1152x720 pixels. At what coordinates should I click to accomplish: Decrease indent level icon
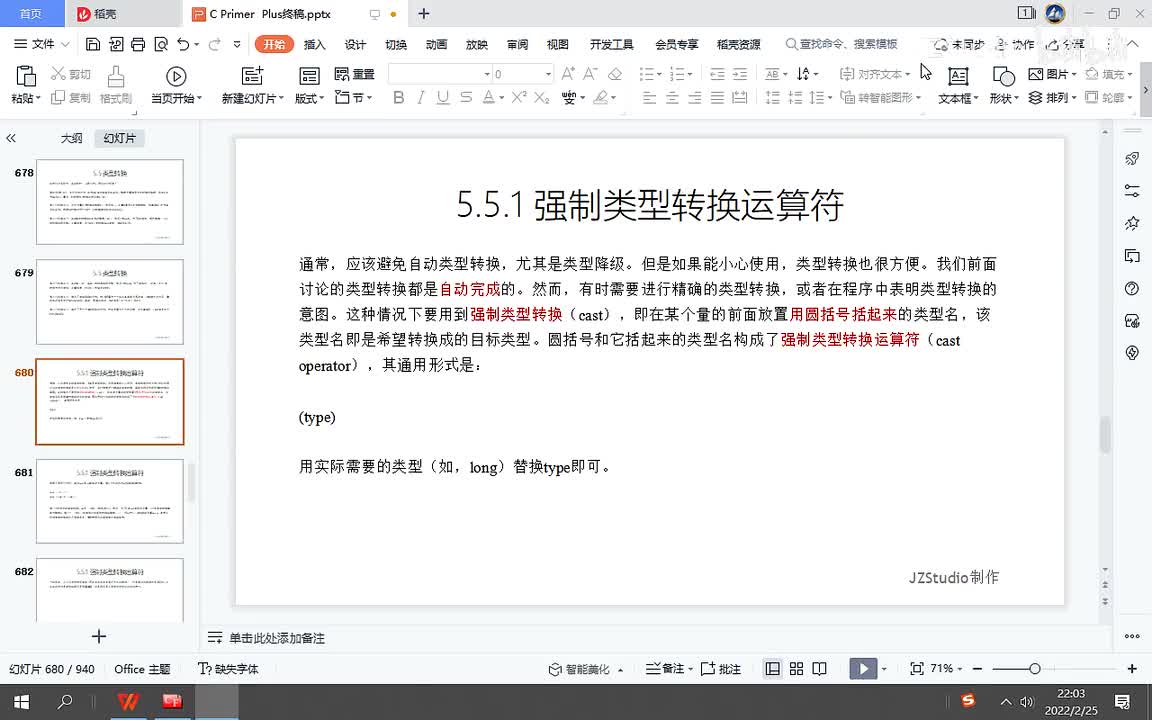(x=717, y=73)
